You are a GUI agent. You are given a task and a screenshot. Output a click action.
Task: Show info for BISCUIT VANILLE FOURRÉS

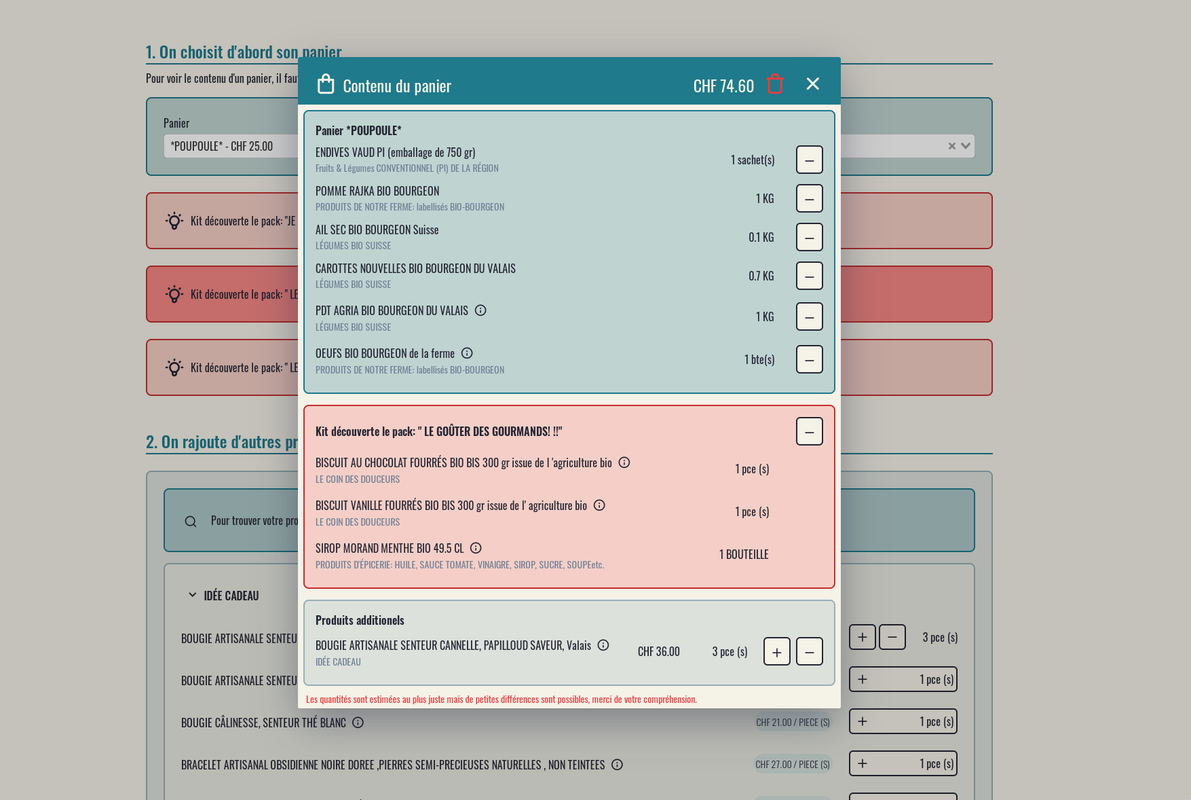coord(599,505)
